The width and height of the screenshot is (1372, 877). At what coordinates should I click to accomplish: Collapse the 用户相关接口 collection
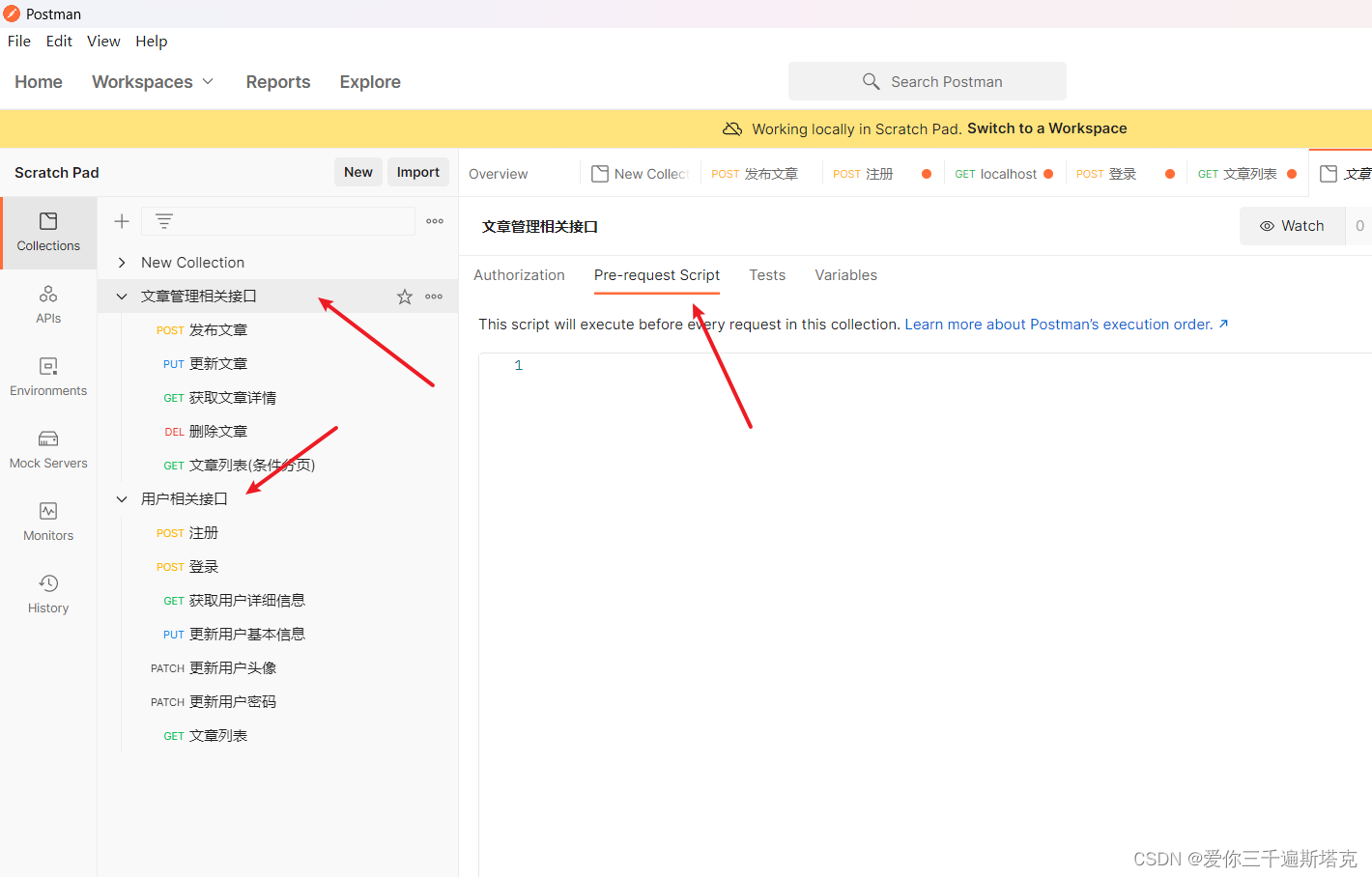click(122, 499)
